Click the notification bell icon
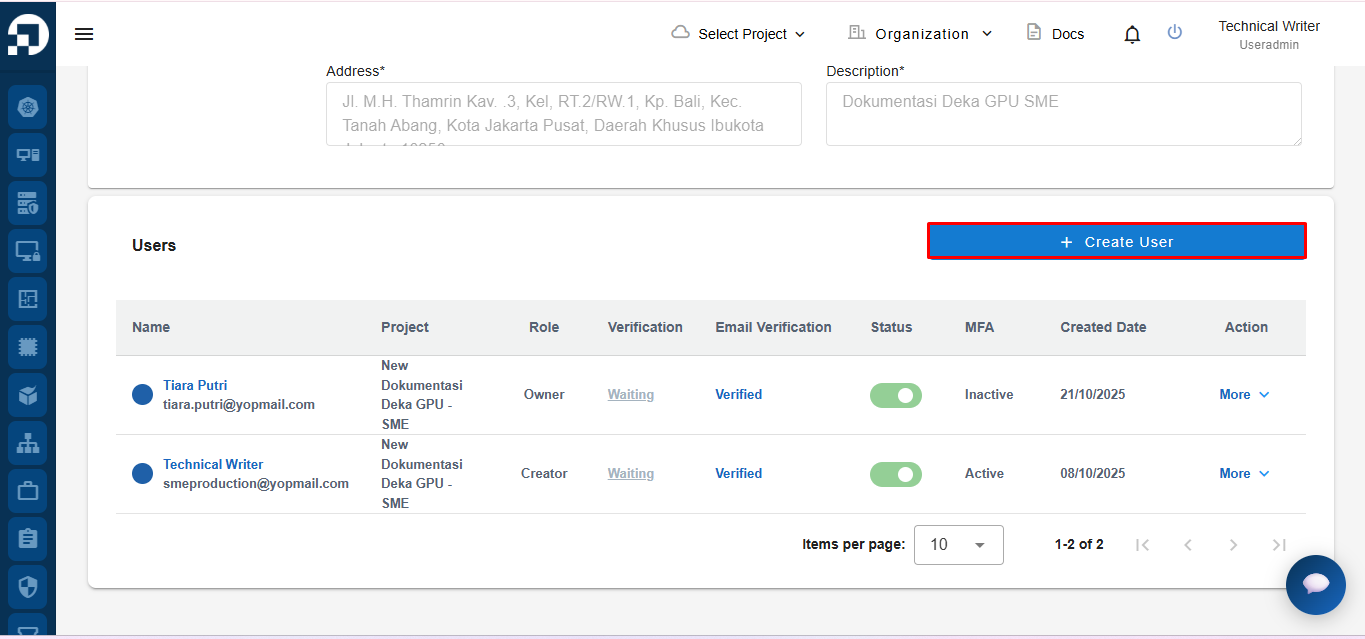The width and height of the screenshot is (1365, 639). coord(1132,35)
